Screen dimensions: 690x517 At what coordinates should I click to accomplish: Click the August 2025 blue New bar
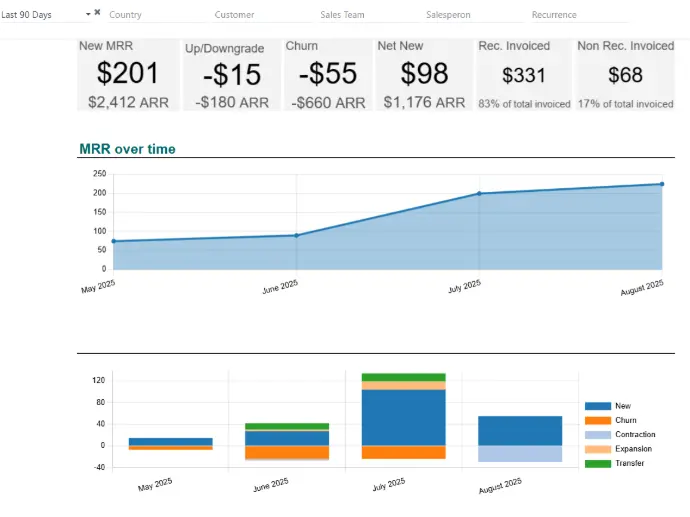pos(519,431)
